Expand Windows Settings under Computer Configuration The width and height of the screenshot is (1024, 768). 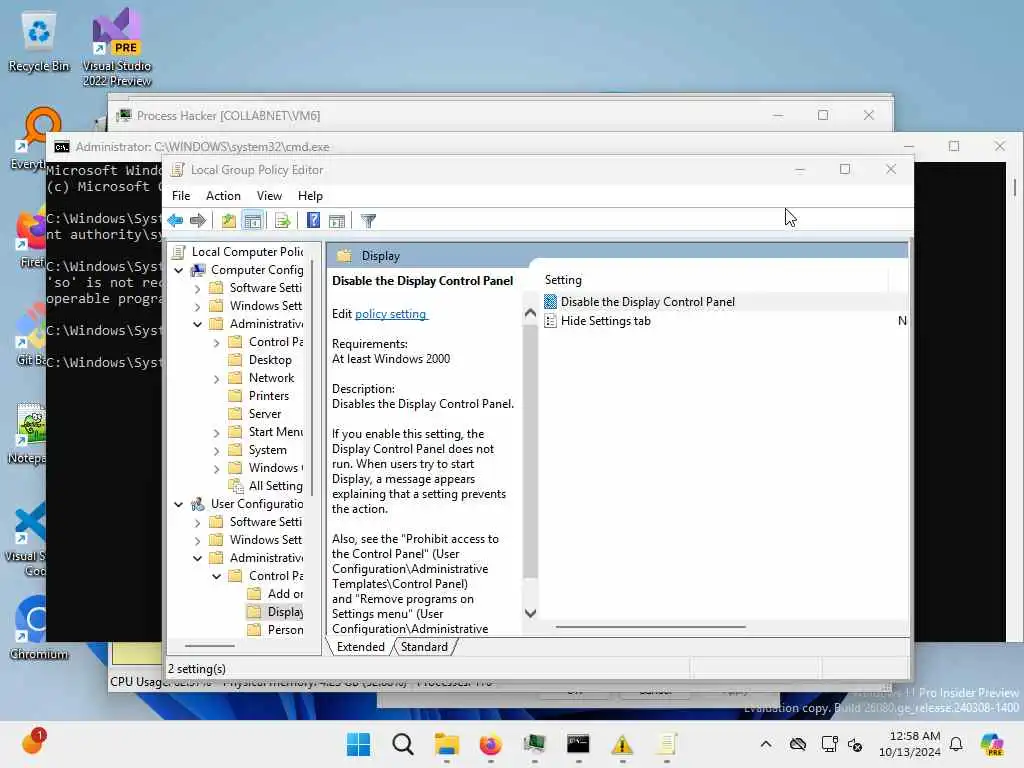(x=197, y=306)
